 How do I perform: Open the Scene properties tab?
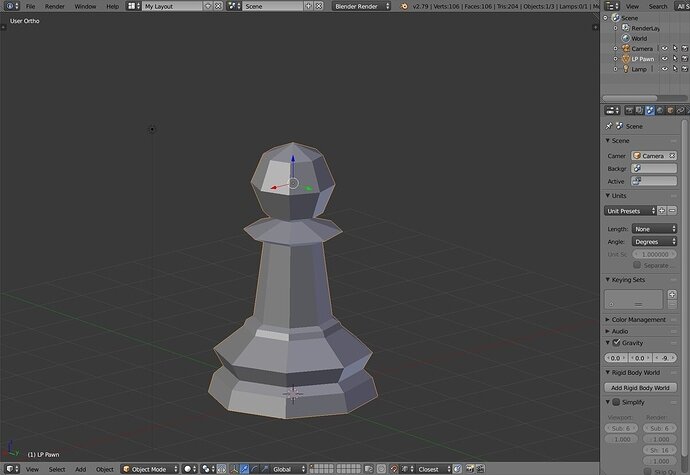650,110
